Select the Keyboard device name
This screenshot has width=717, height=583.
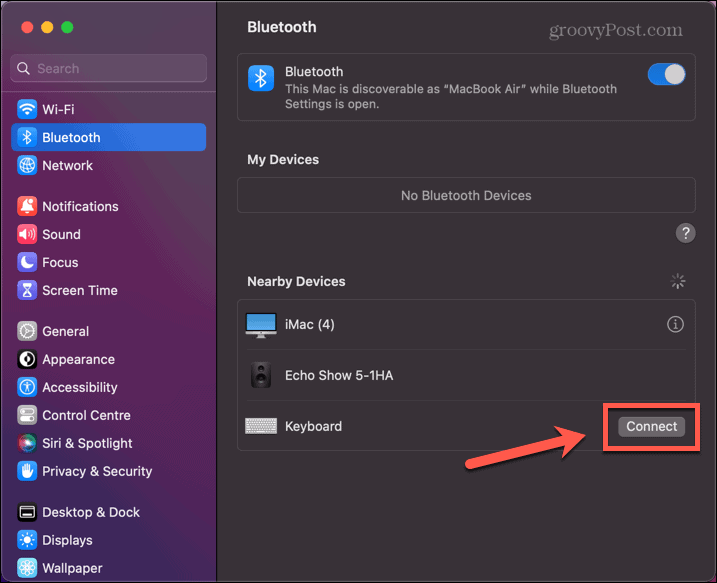click(313, 426)
